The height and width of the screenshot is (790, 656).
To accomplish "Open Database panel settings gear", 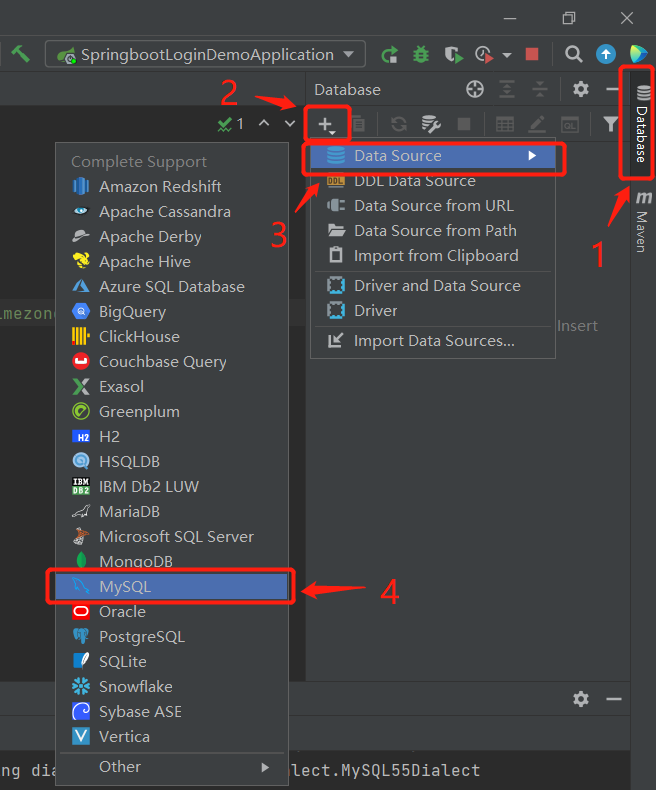I will [x=581, y=90].
